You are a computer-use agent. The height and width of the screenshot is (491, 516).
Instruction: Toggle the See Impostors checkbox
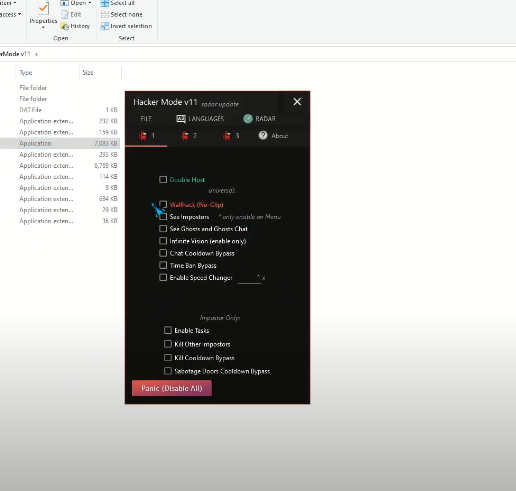pyautogui.click(x=163, y=217)
